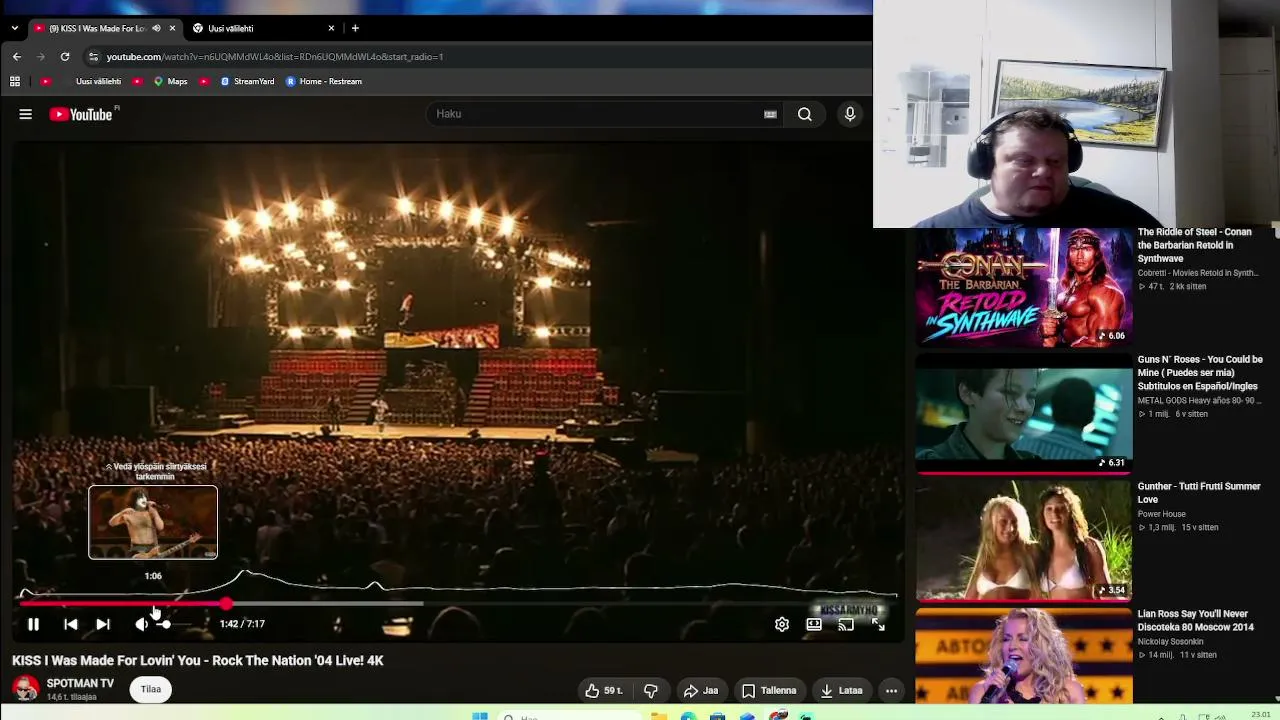
Task: Open the Gunther Tutti Frutti thumbnail
Action: 1024,541
